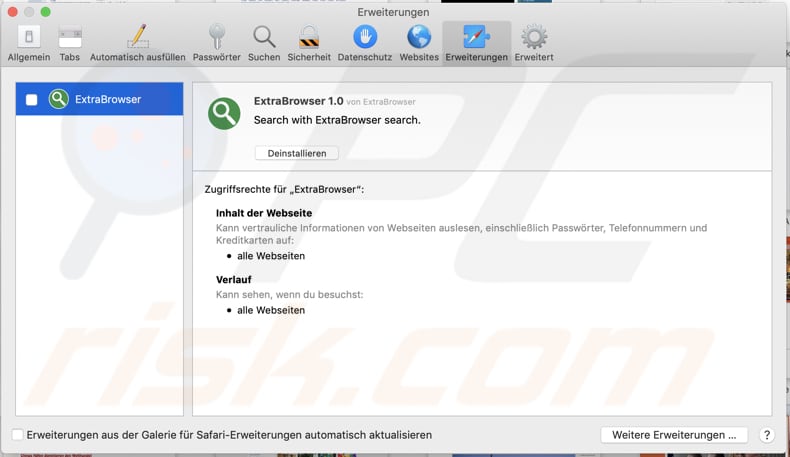
Task: Open the Suchen magnifier pane
Action: [x=264, y=43]
